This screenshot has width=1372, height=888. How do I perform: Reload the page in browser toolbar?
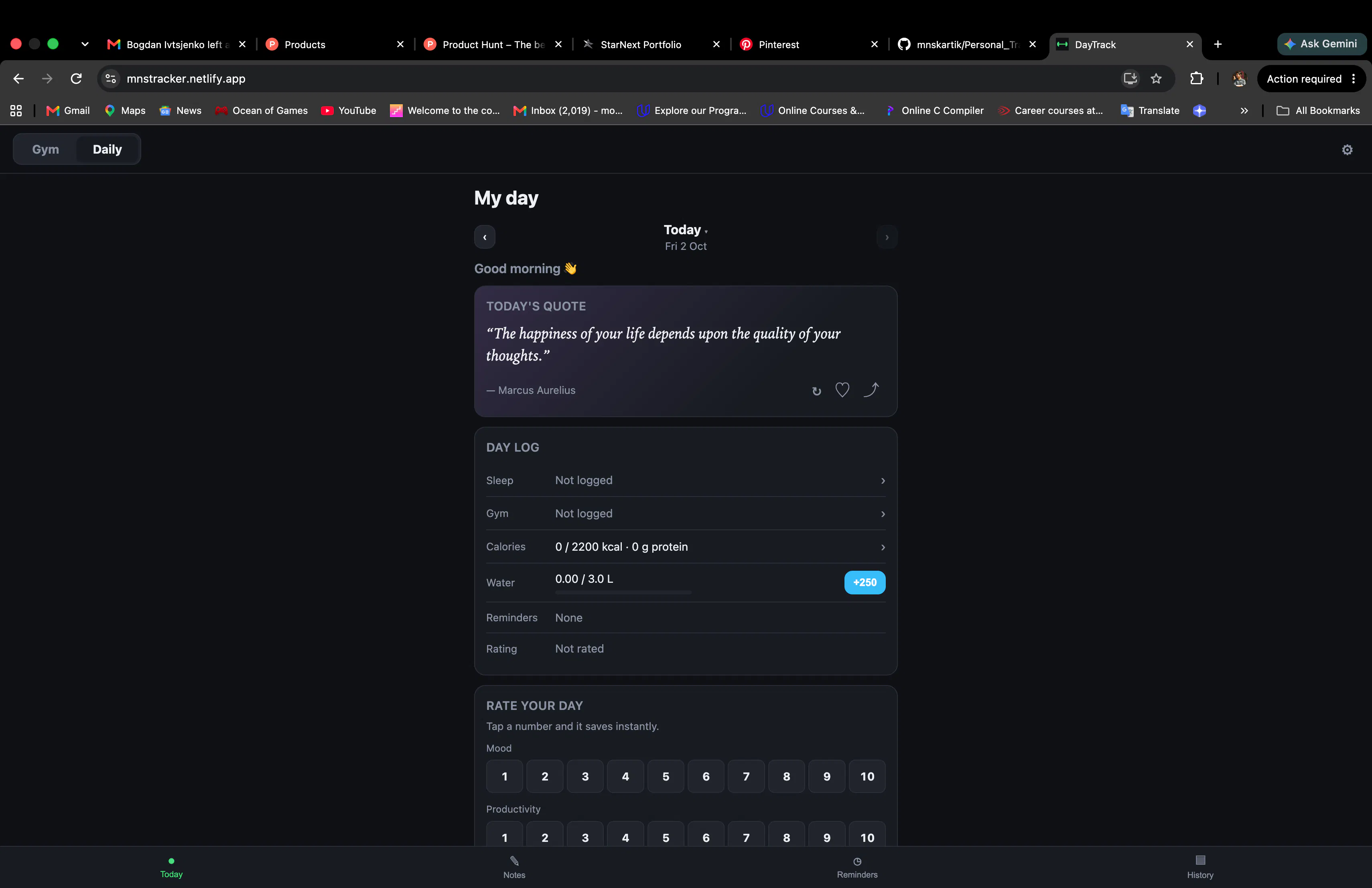76,78
